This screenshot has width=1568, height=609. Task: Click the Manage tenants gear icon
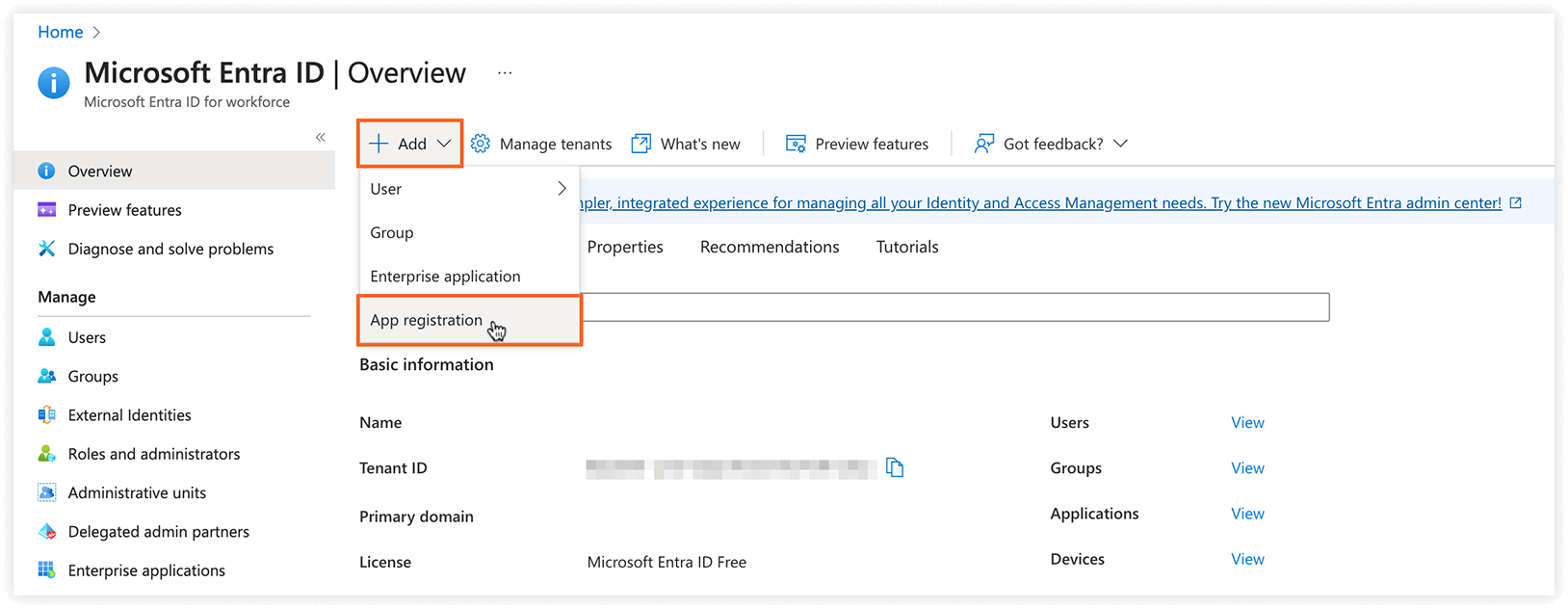click(x=481, y=144)
